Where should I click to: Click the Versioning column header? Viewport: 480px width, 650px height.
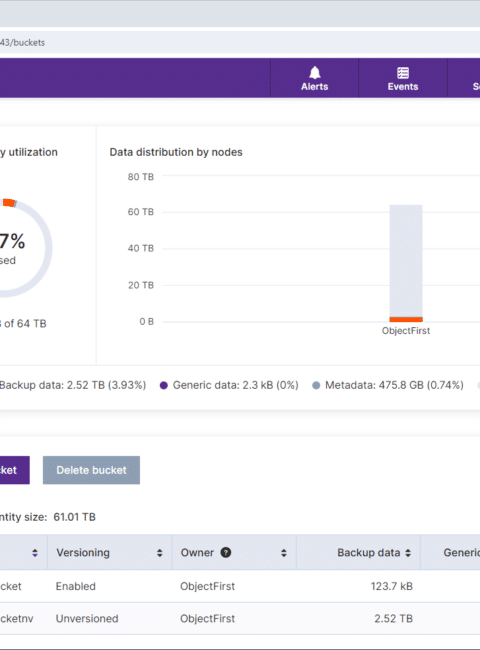point(109,553)
